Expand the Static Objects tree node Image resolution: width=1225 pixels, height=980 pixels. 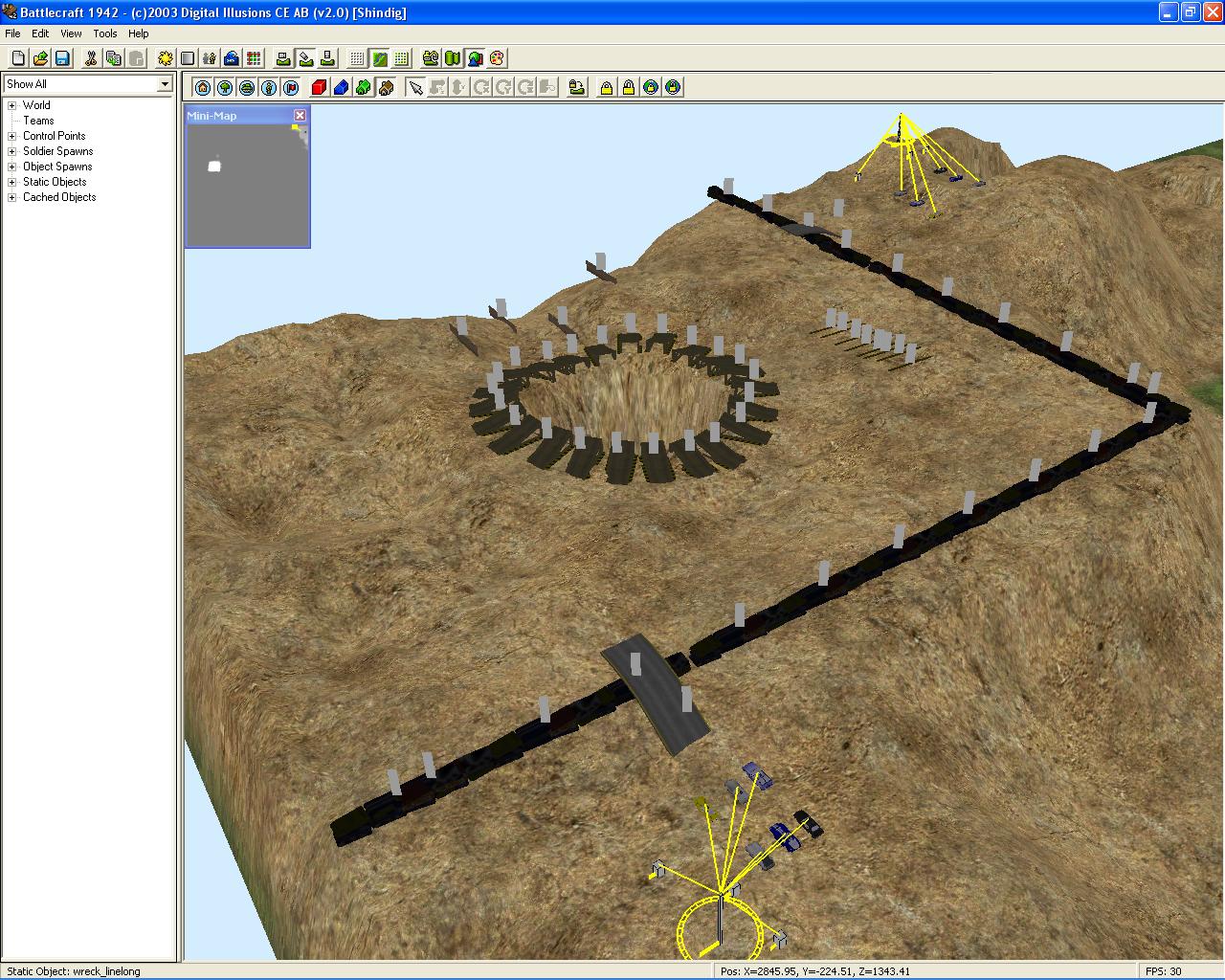(x=12, y=182)
